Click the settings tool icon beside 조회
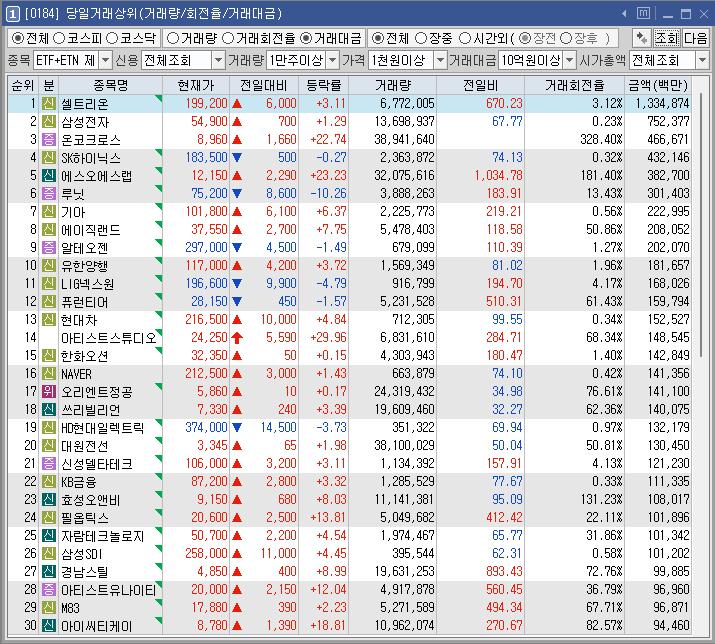The width and height of the screenshot is (715, 644). 642,38
